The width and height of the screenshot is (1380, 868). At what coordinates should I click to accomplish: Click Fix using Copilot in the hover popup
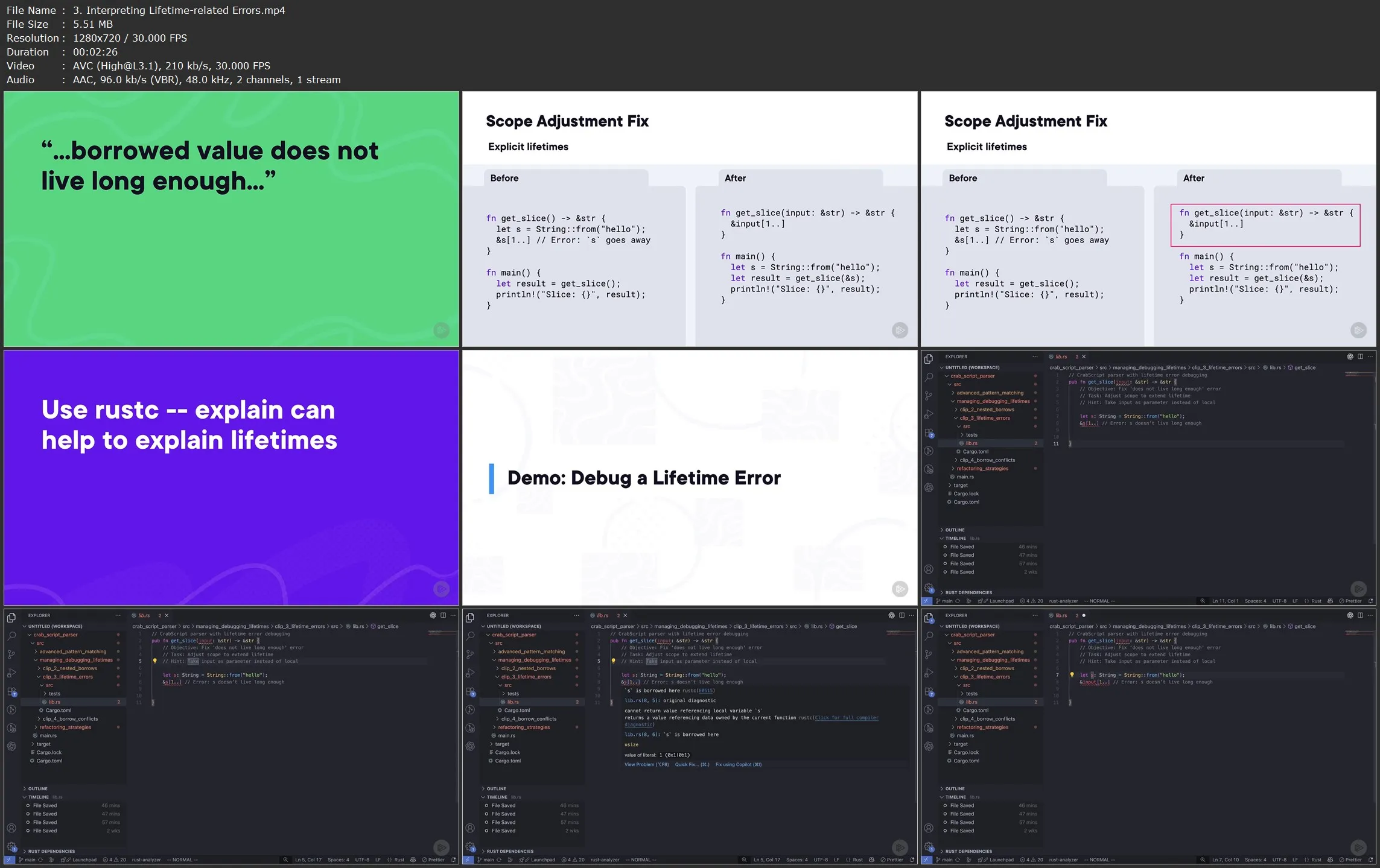tap(738, 764)
